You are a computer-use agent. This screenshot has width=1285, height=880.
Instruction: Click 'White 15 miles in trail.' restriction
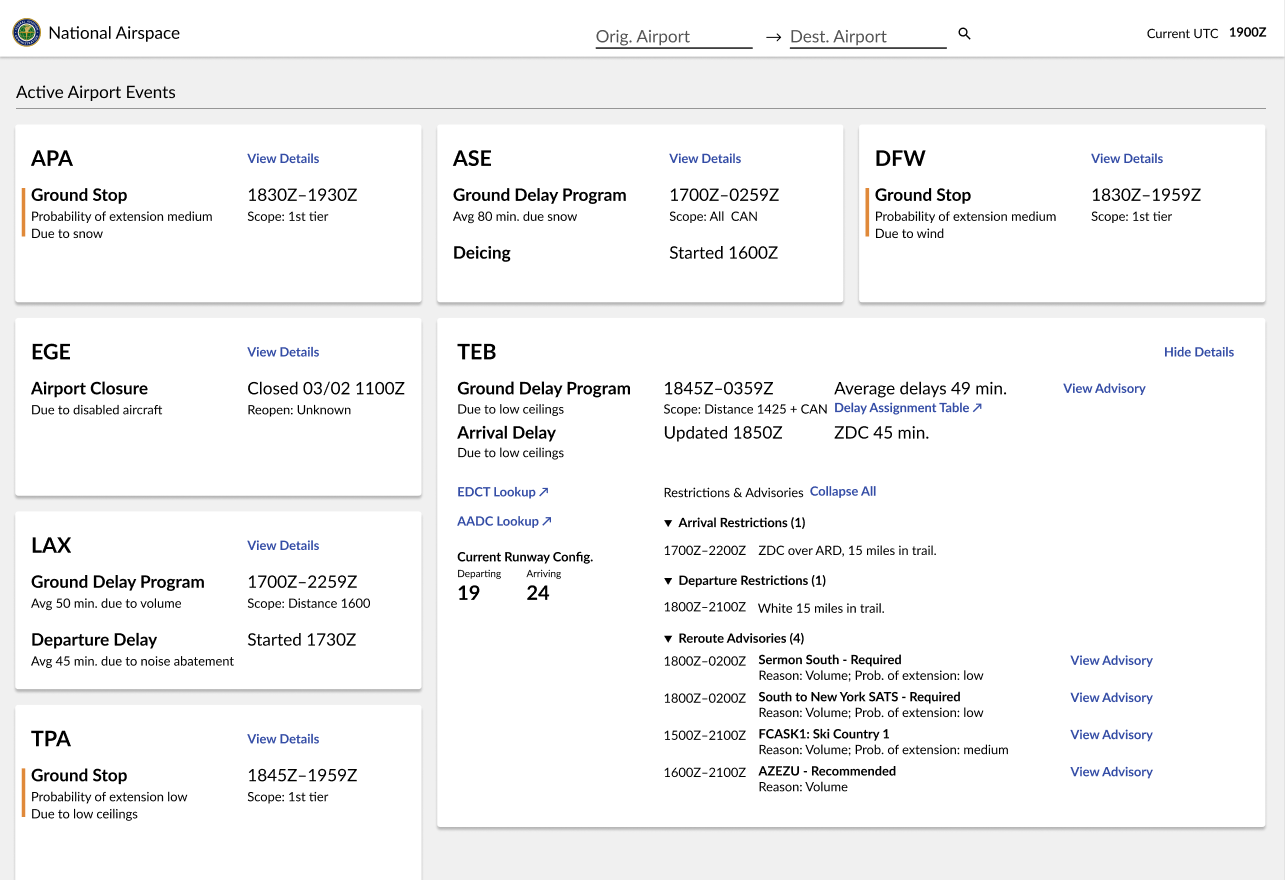(x=821, y=608)
